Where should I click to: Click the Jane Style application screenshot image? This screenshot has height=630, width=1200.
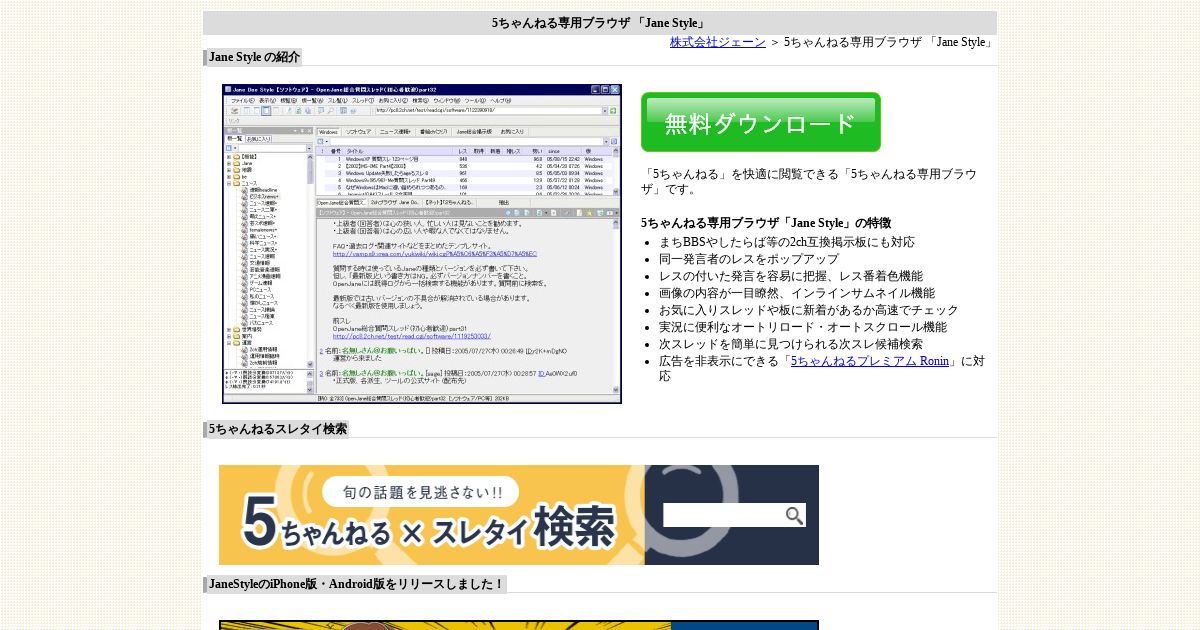(x=422, y=244)
